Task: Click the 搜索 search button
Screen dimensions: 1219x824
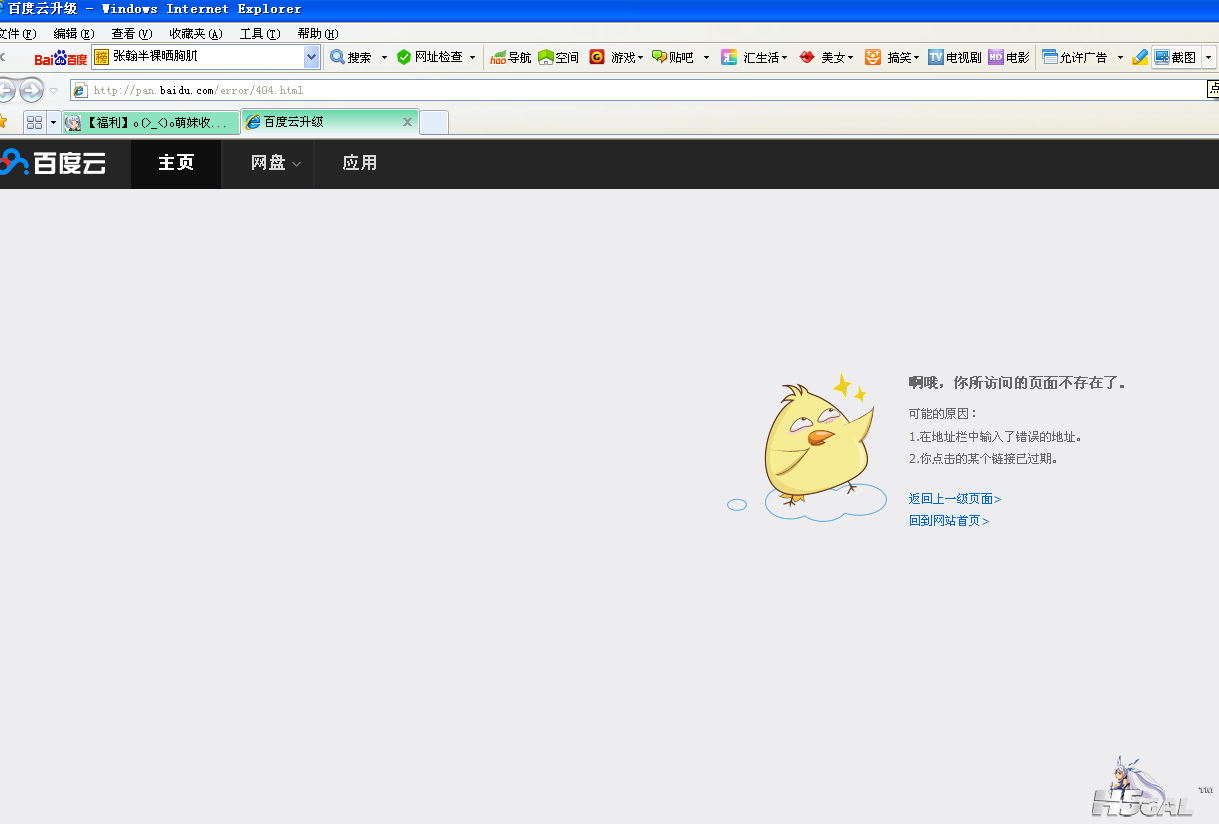Action: point(351,58)
